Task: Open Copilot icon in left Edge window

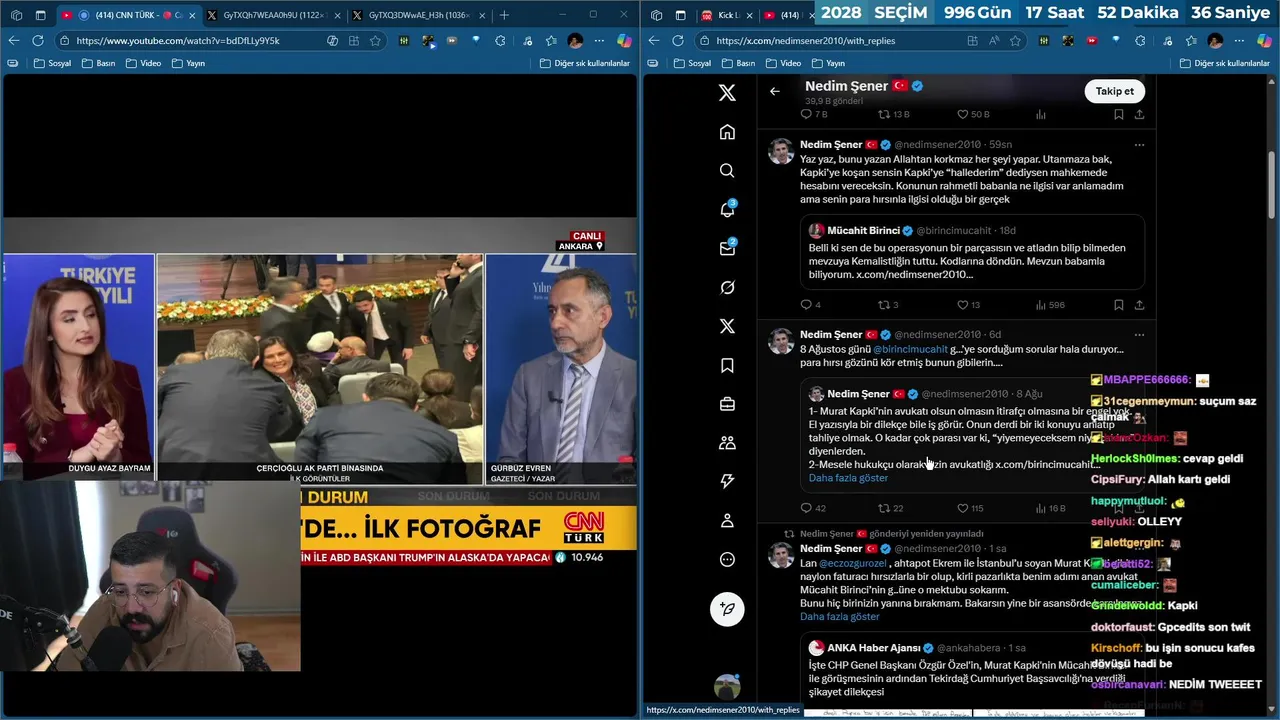Action: (x=623, y=41)
